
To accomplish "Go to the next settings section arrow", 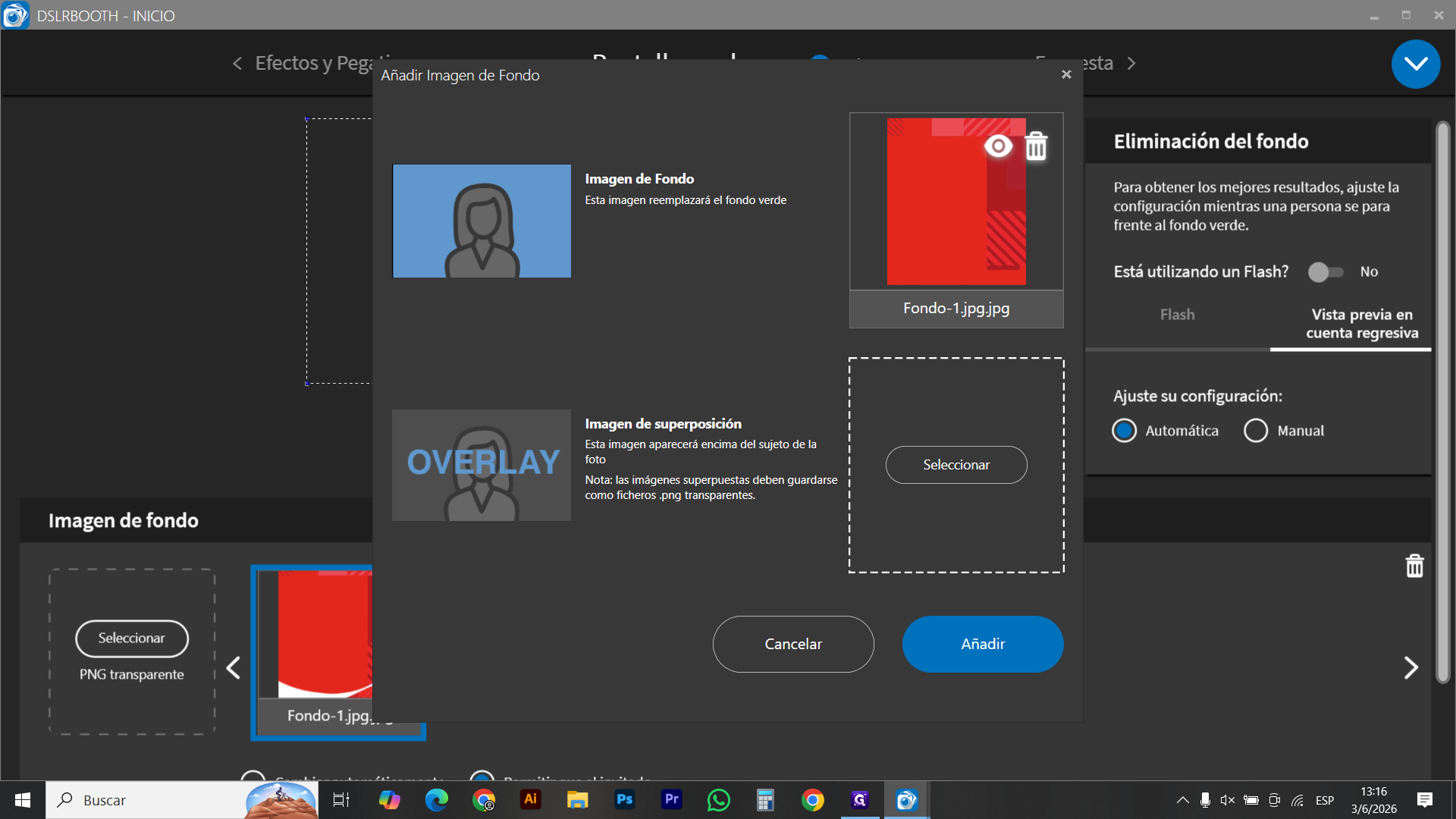I will click(x=1131, y=64).
